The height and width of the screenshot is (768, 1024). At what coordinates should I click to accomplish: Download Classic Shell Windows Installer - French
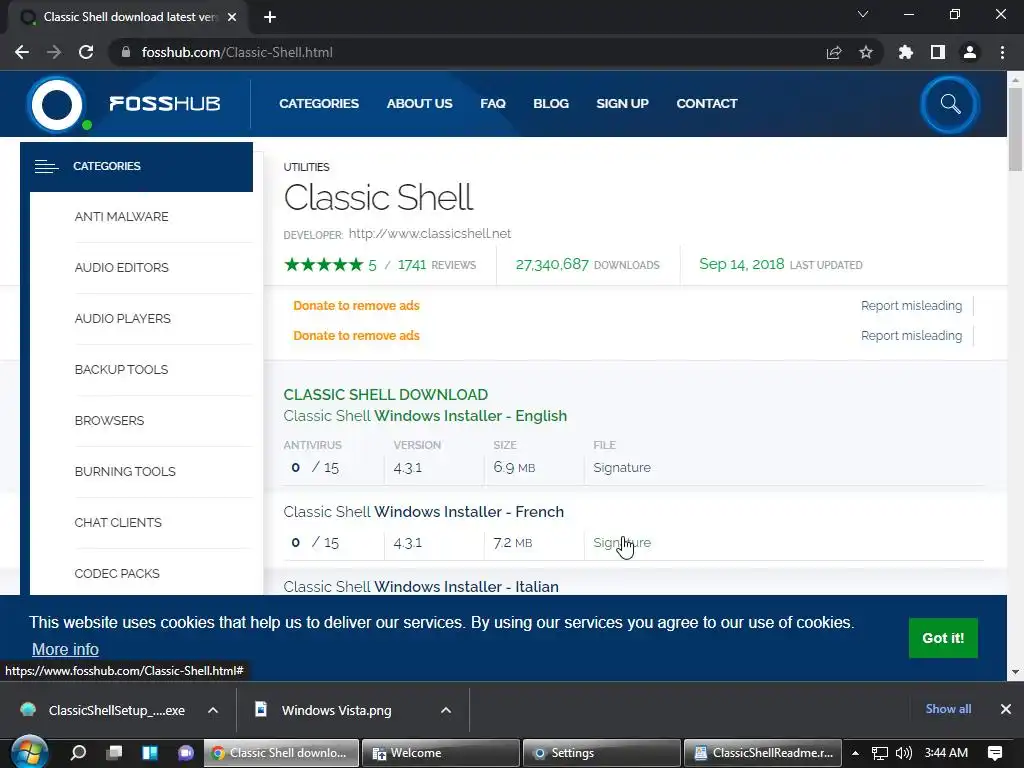424,512
